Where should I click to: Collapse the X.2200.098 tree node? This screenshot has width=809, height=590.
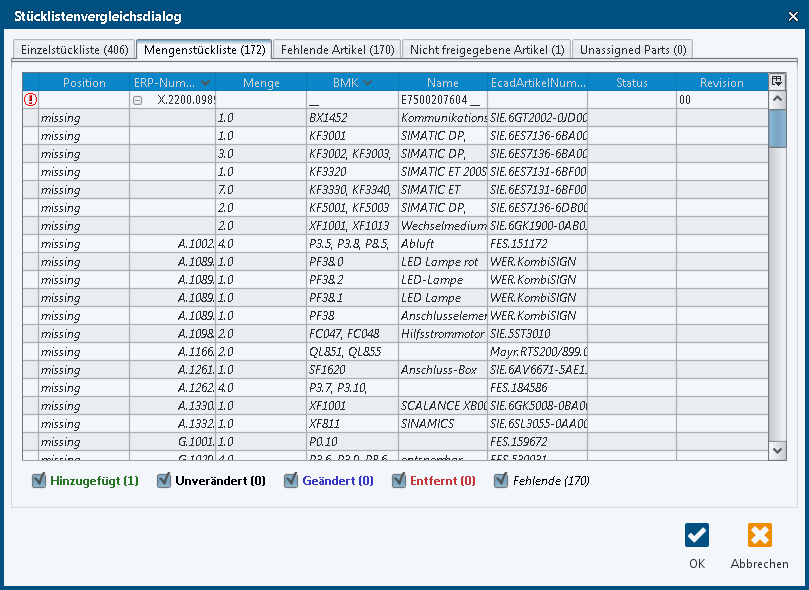point(138,100)
